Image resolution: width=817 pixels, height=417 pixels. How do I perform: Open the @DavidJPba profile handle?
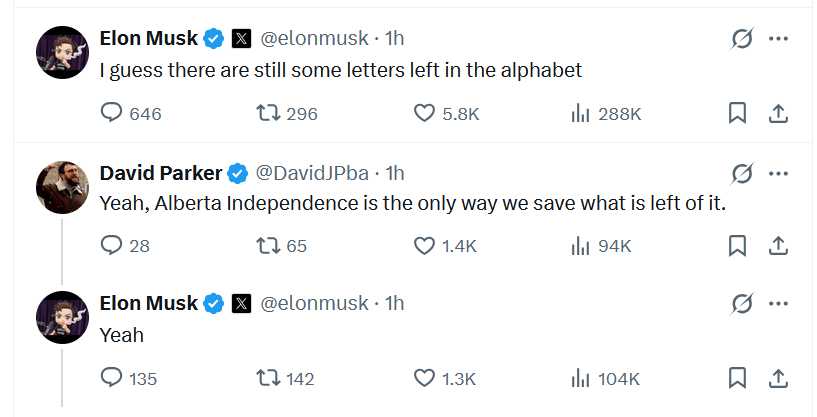tap(315, 173)
